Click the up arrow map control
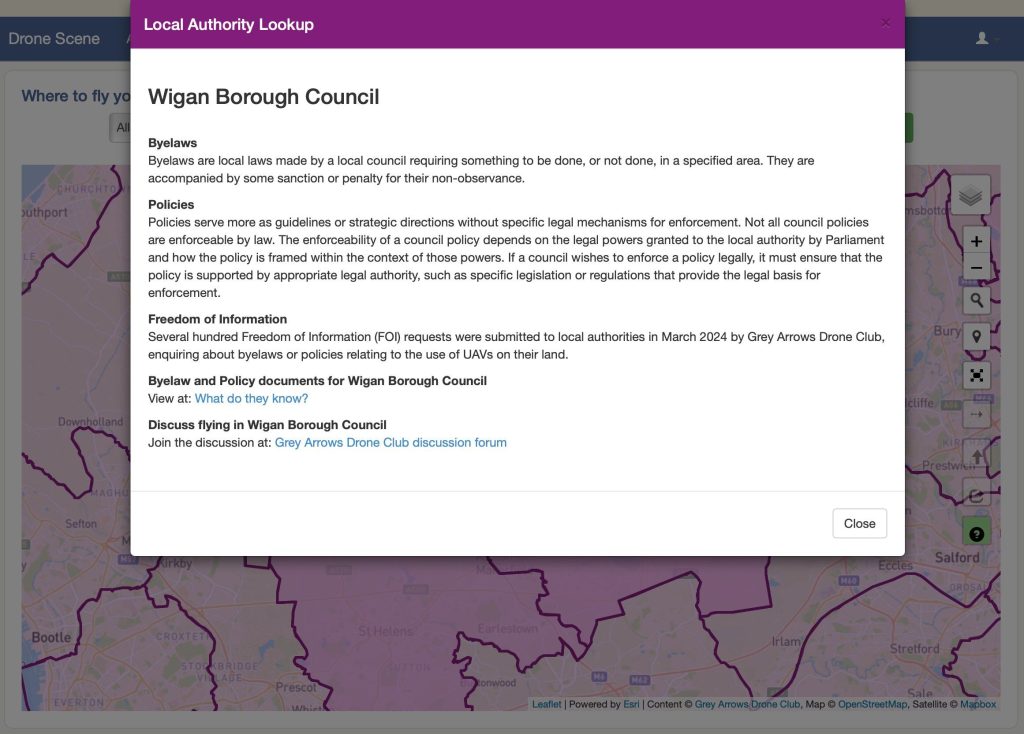Viewport: 1024px width, 734px height. (x=976, y=455)
